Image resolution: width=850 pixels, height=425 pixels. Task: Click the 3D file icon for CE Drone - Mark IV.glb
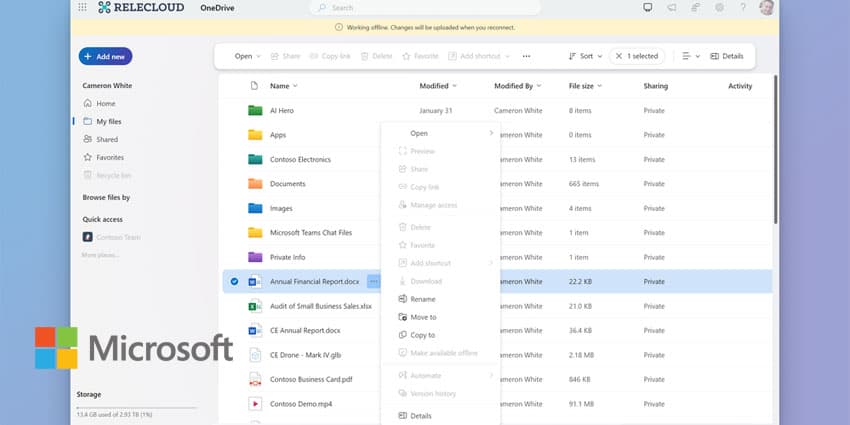[x=255, y=355]
